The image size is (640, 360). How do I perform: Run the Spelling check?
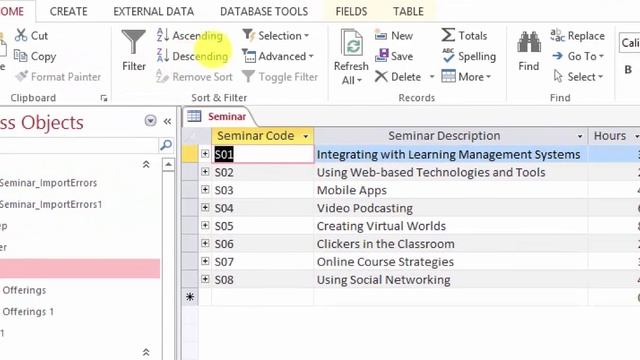[x=469, y=56]
